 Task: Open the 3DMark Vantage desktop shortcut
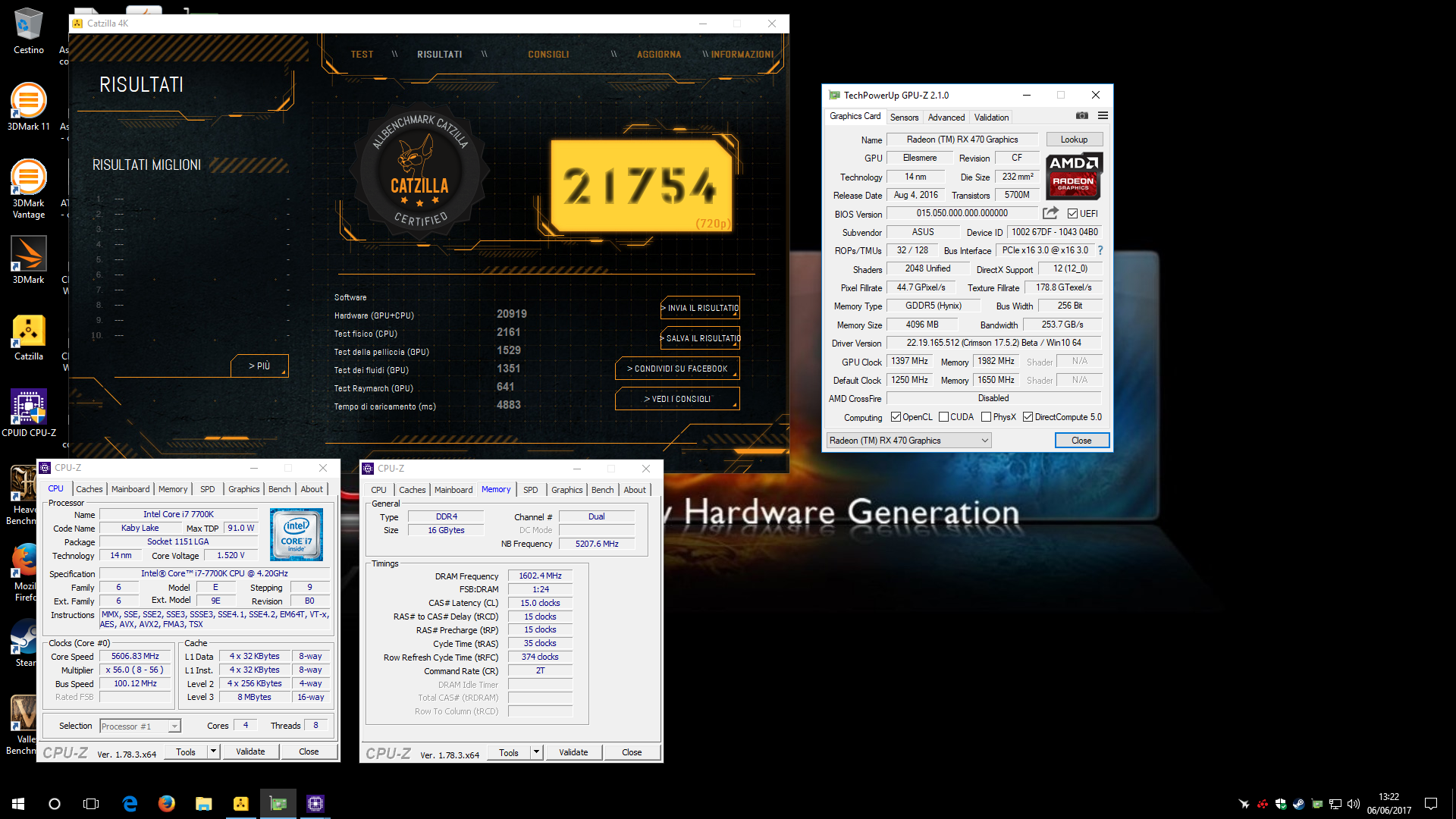point(28,189)
